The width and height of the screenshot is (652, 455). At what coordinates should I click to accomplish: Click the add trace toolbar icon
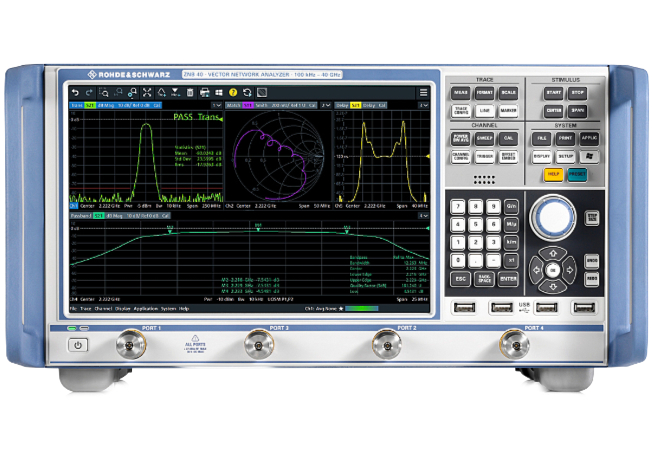click(161, 92)
